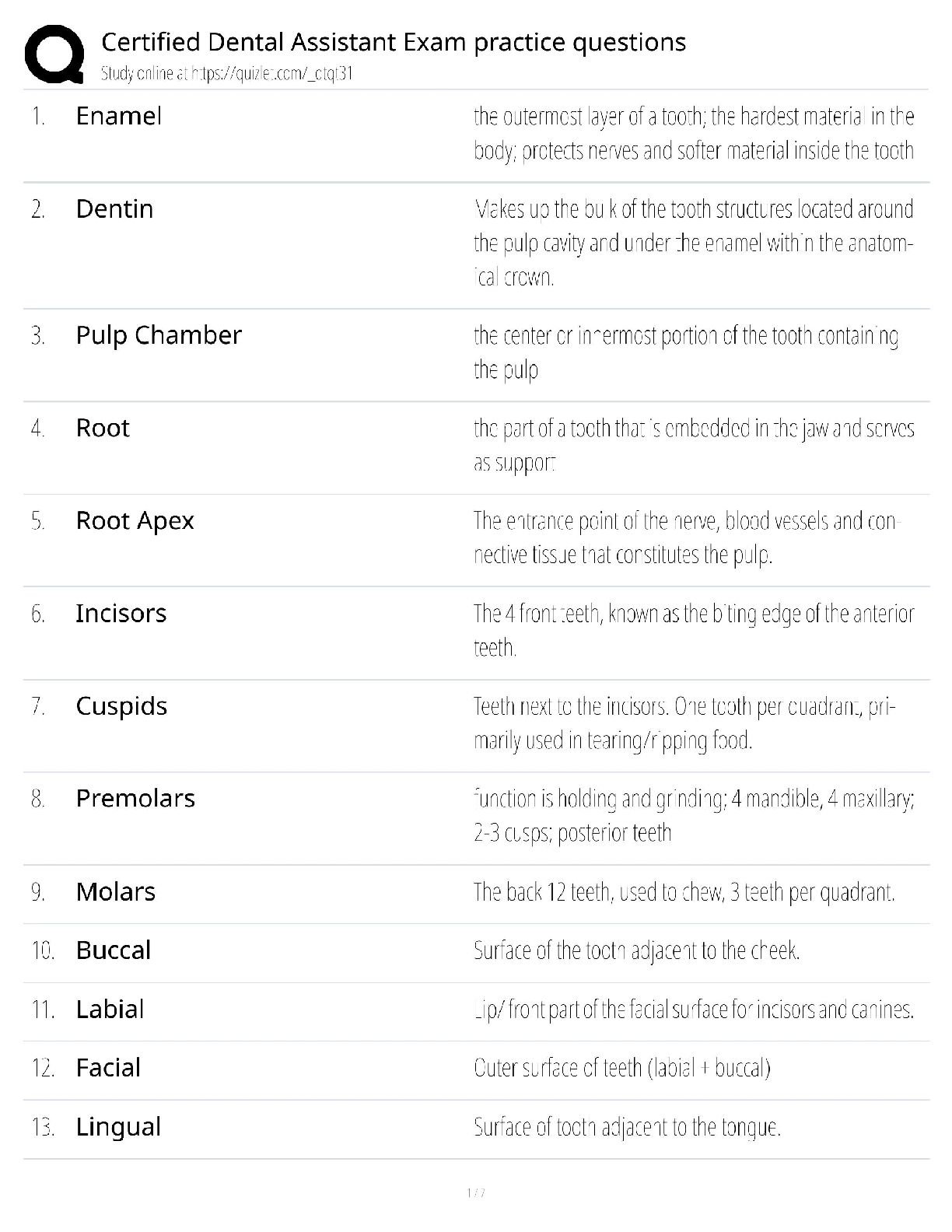Click the Pulp Chamber term
The image size is (952, 1232).
tap(159, 335)
